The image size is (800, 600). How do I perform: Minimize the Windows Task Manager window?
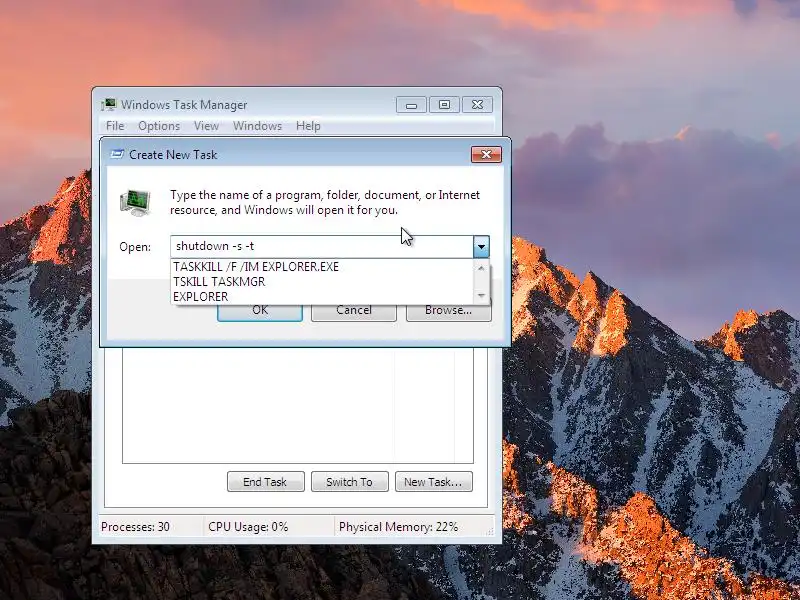(x=411, y=105)
